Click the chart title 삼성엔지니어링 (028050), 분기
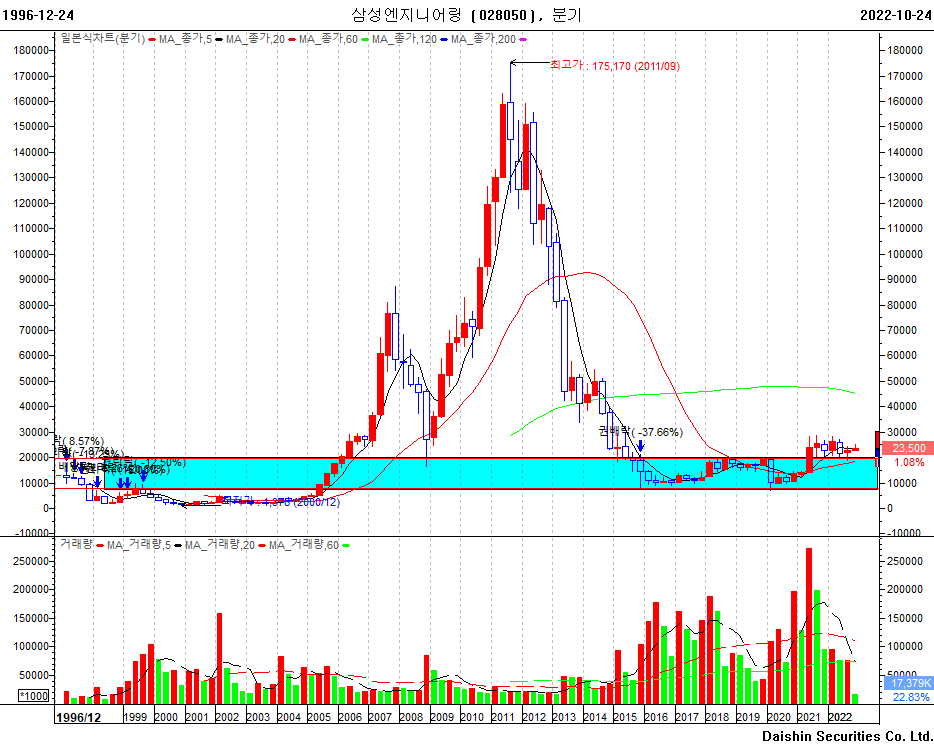Image resolution: width=934 pixels, height=748 pixels. 466,14
